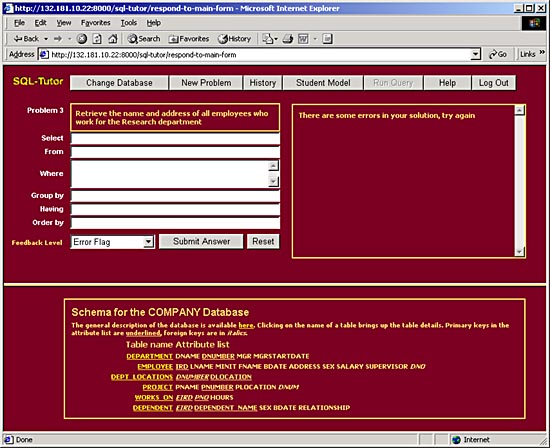This screenshot has width=550, height=448.
Task: Refresh the page using the Refresh icon
Action: tap(97, 39)
